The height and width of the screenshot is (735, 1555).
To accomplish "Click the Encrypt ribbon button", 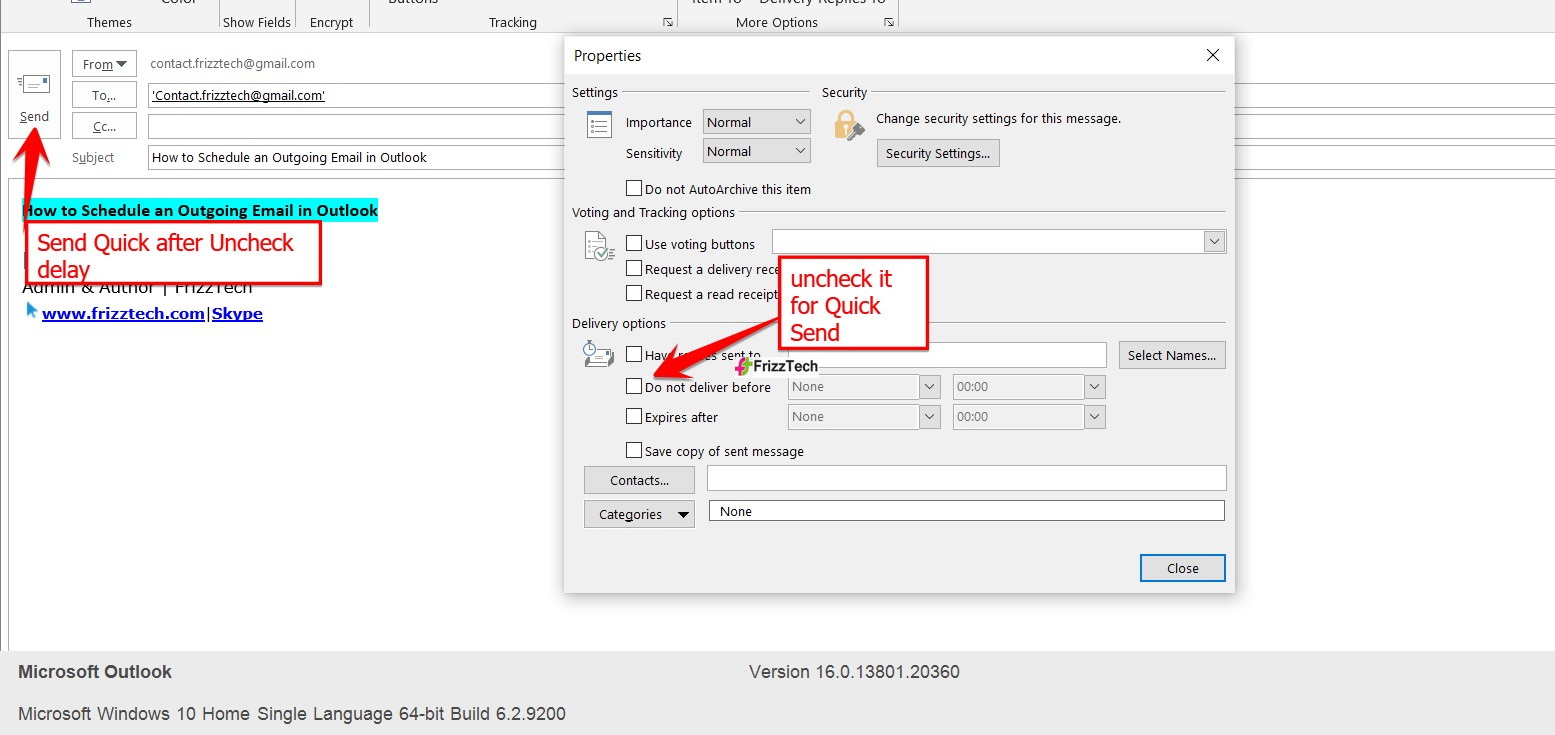I will point(332,22).
